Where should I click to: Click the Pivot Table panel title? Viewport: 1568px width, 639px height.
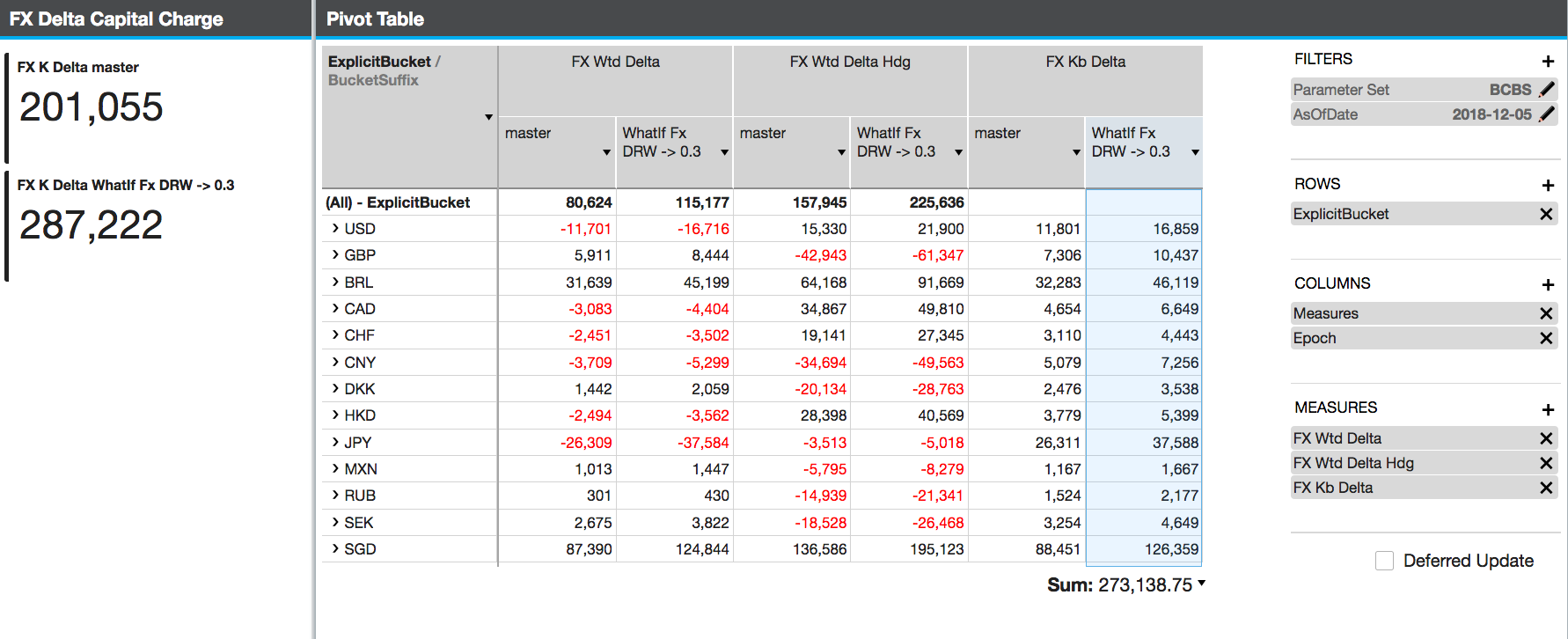375,18
